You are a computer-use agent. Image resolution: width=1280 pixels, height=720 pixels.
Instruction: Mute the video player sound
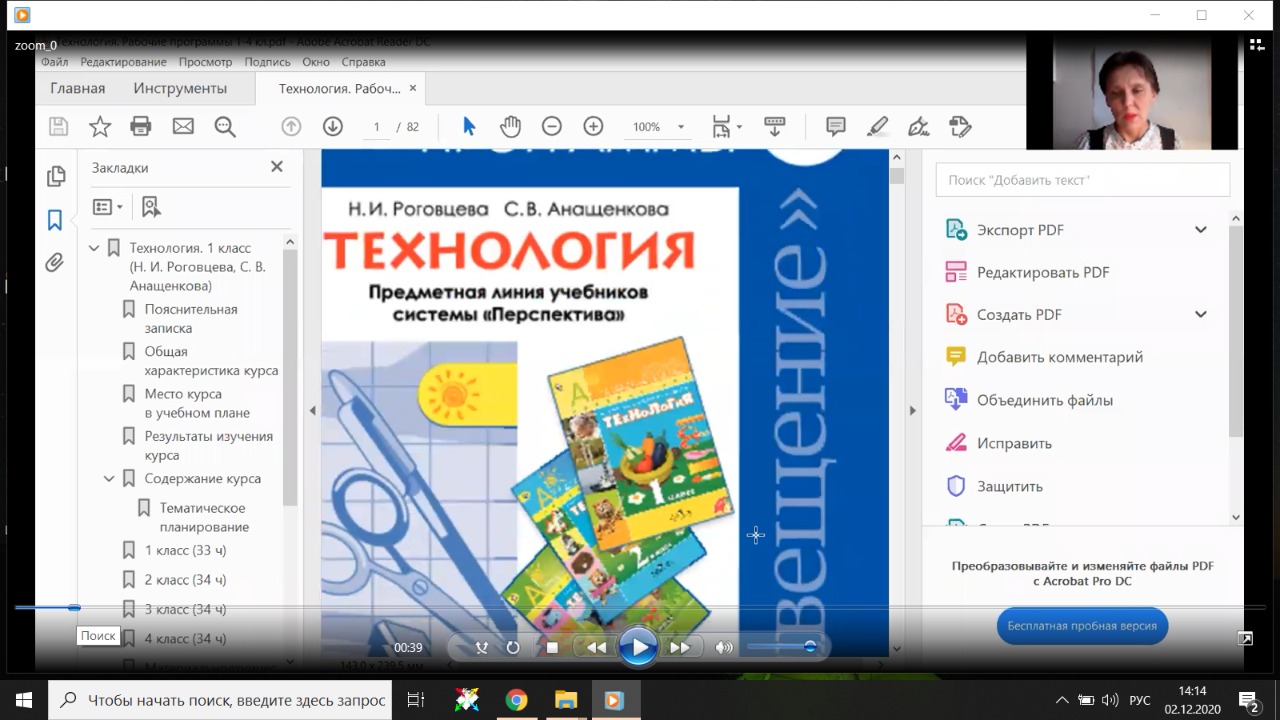(724, 647)
